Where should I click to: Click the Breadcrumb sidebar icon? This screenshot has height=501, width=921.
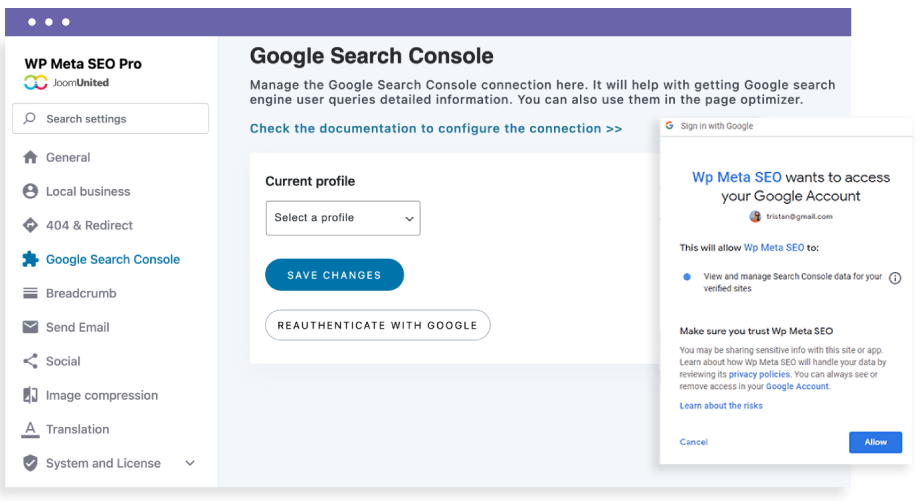(x=30, y=293)
